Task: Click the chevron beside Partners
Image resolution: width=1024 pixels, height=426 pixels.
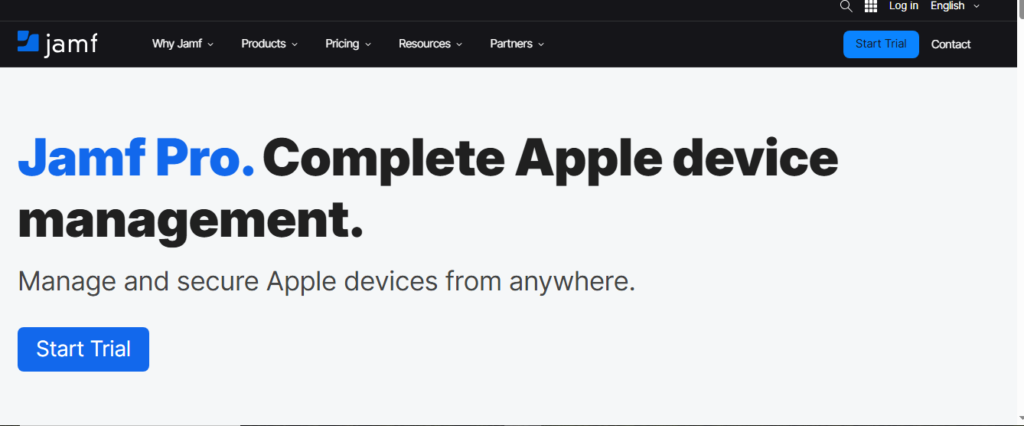Action: [x=541, y=44]
